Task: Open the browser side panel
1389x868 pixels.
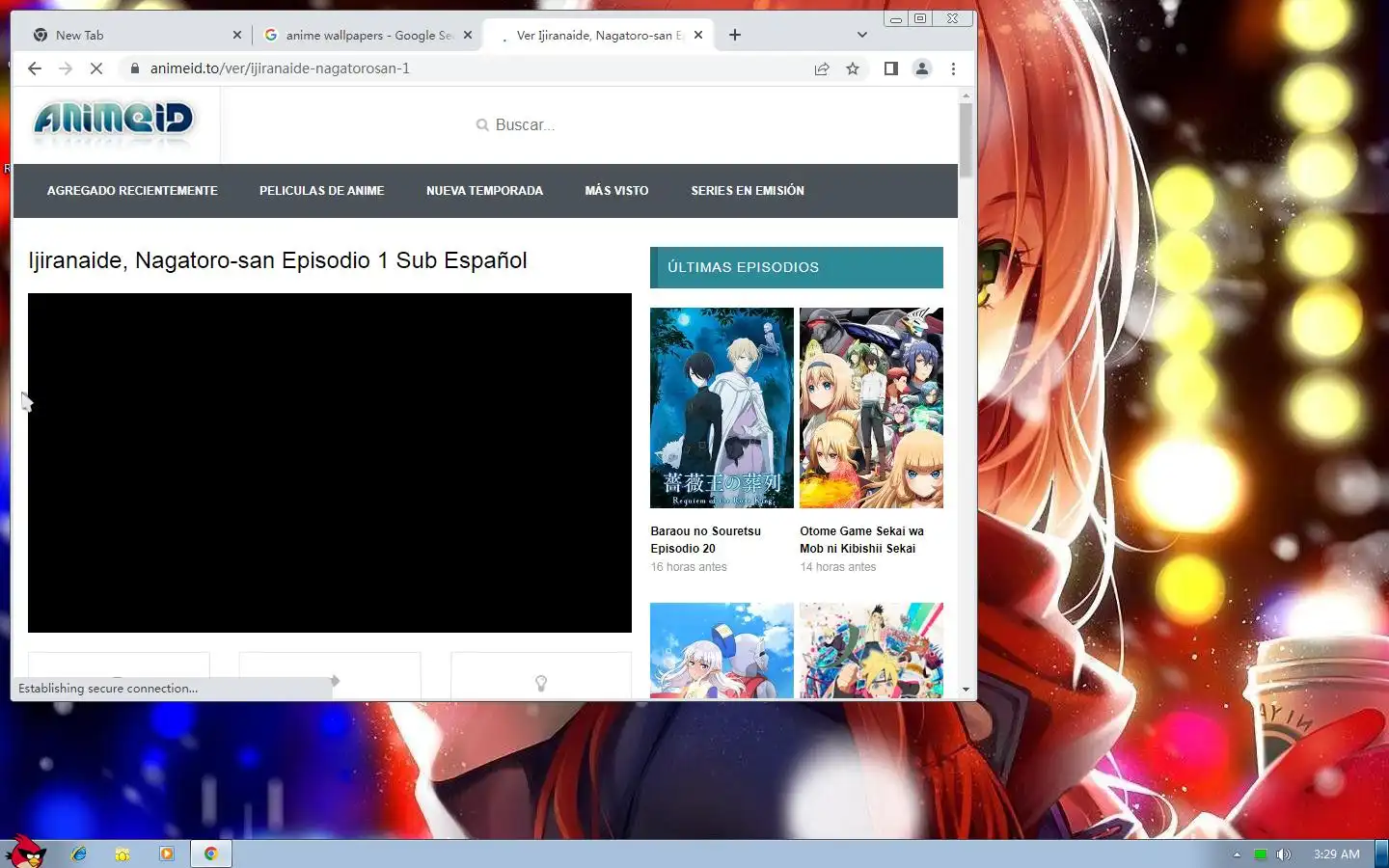Action: coord(891,68)
